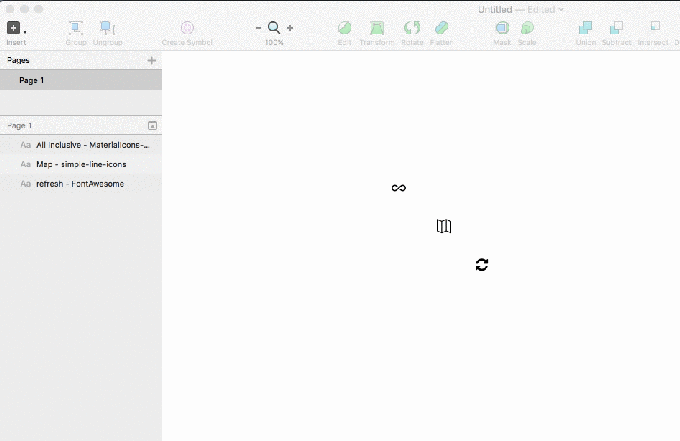Select the All Inclusive MaterialIcons layer

(81, 145)
